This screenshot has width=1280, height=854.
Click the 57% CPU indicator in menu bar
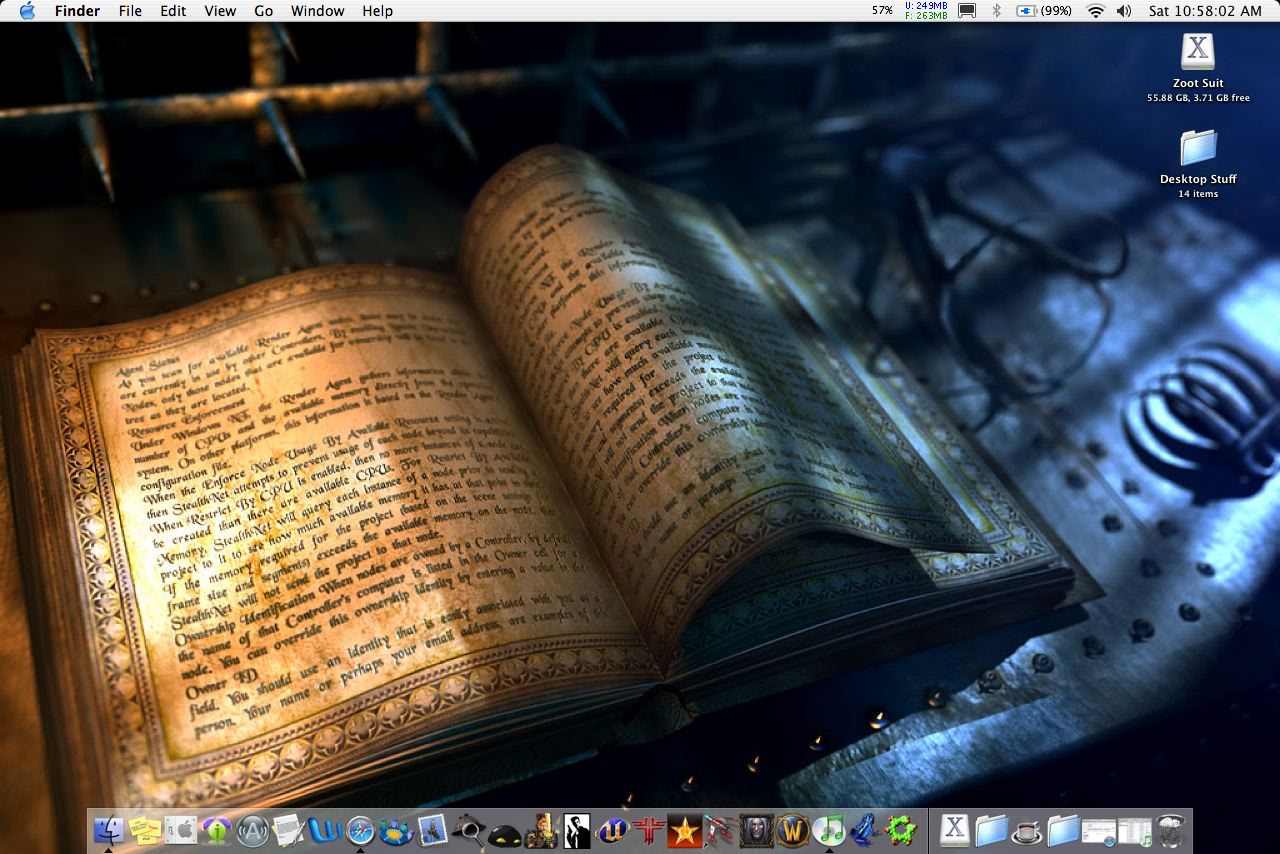[882, 11]
